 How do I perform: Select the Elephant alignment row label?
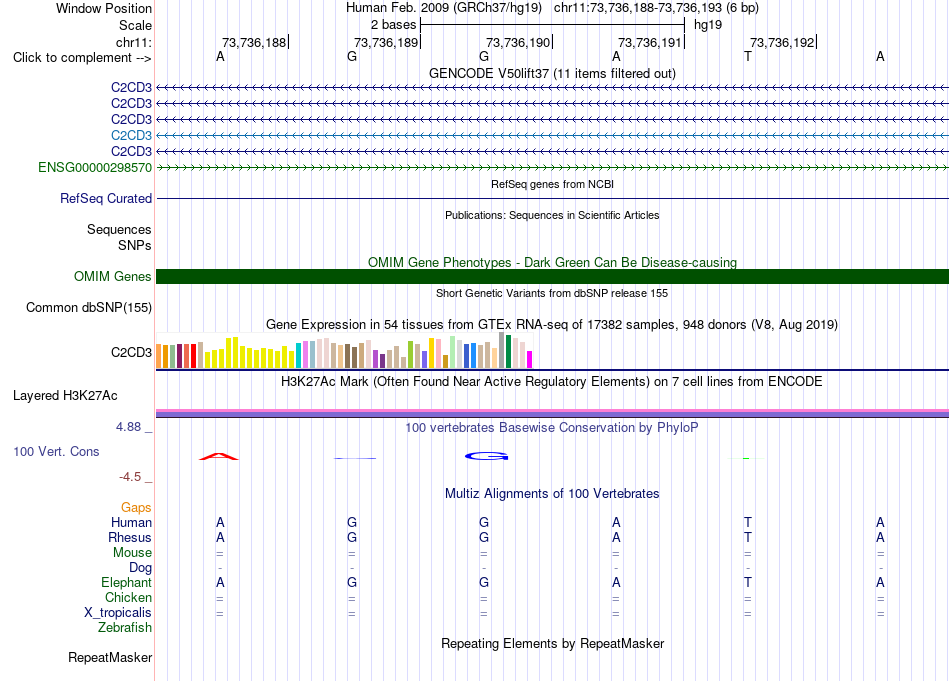pos(126,582)
